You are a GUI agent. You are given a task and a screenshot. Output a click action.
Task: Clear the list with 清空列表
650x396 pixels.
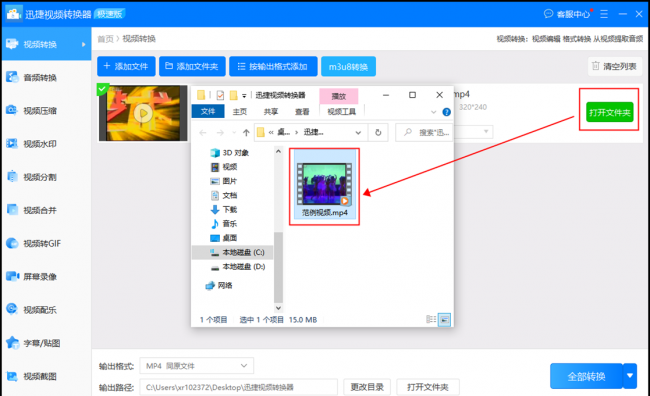615,66
